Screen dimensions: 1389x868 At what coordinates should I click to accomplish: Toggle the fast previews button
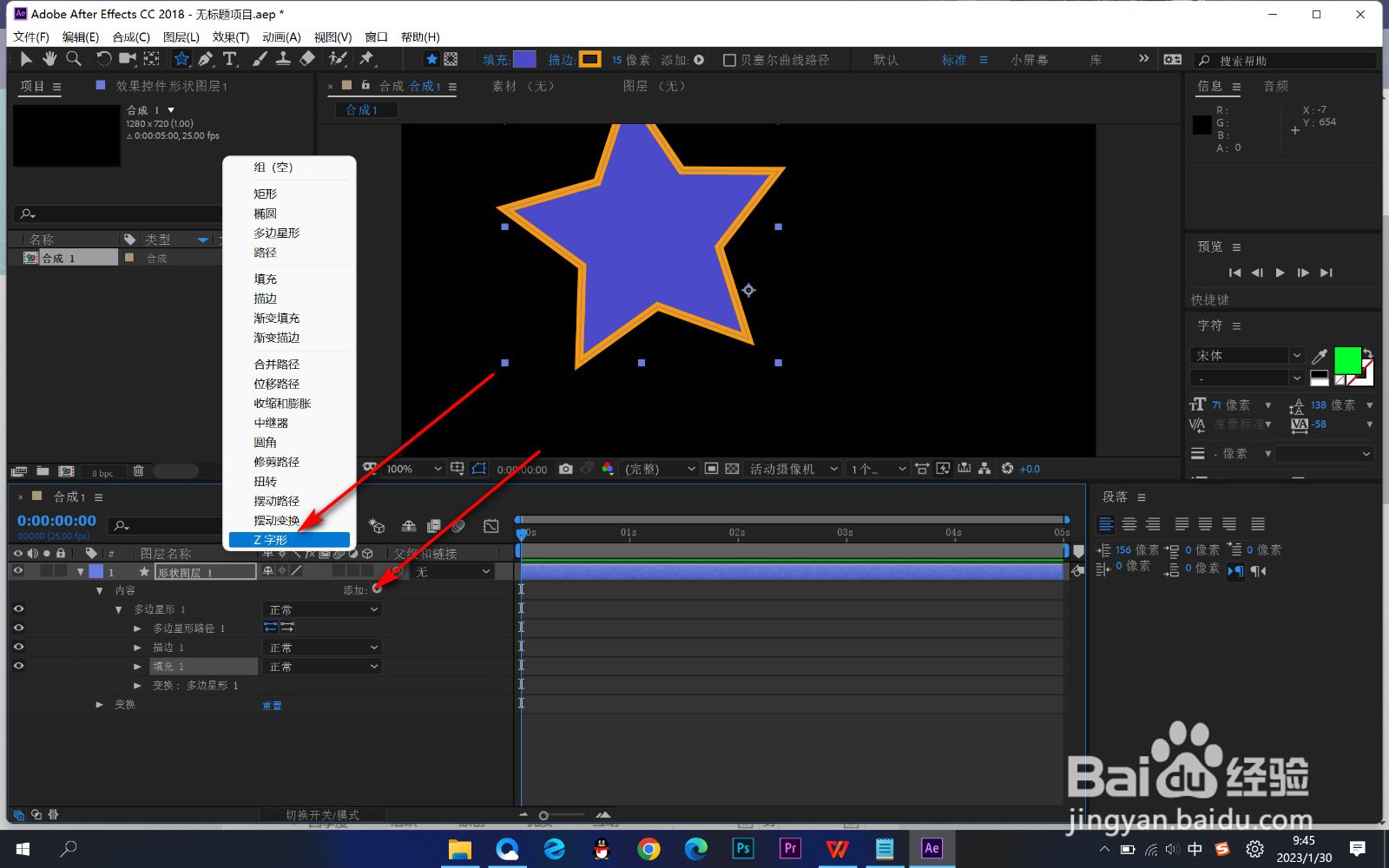coord(943,469)
